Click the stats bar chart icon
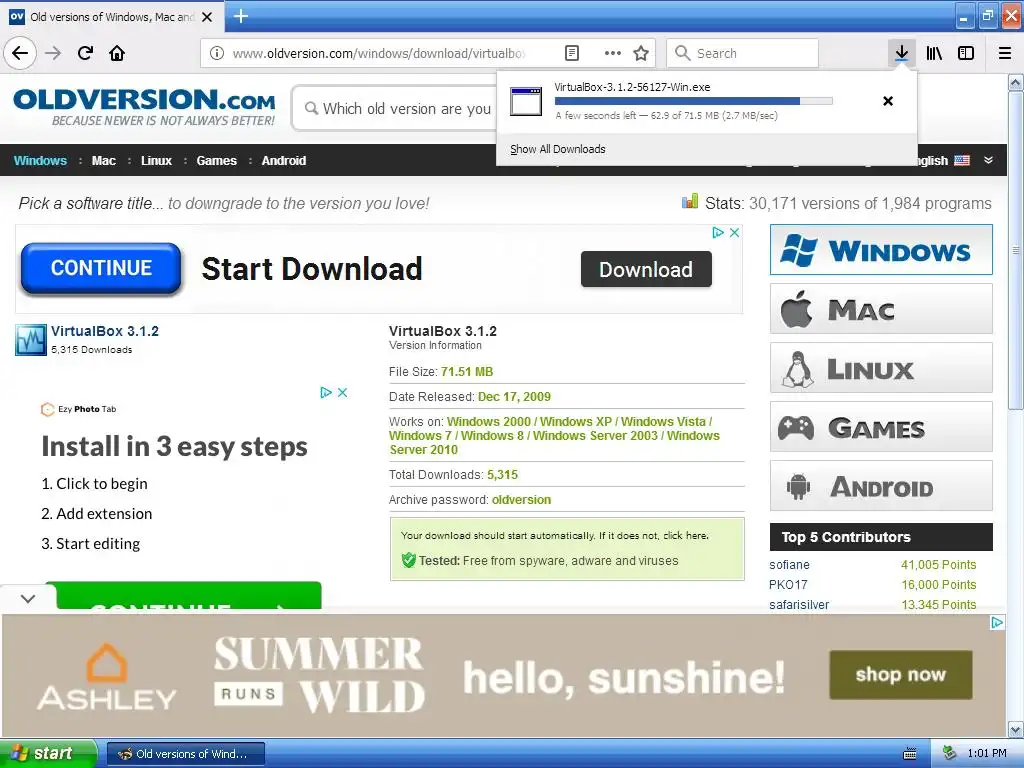1024x768 pixels. tap(690, 201)
